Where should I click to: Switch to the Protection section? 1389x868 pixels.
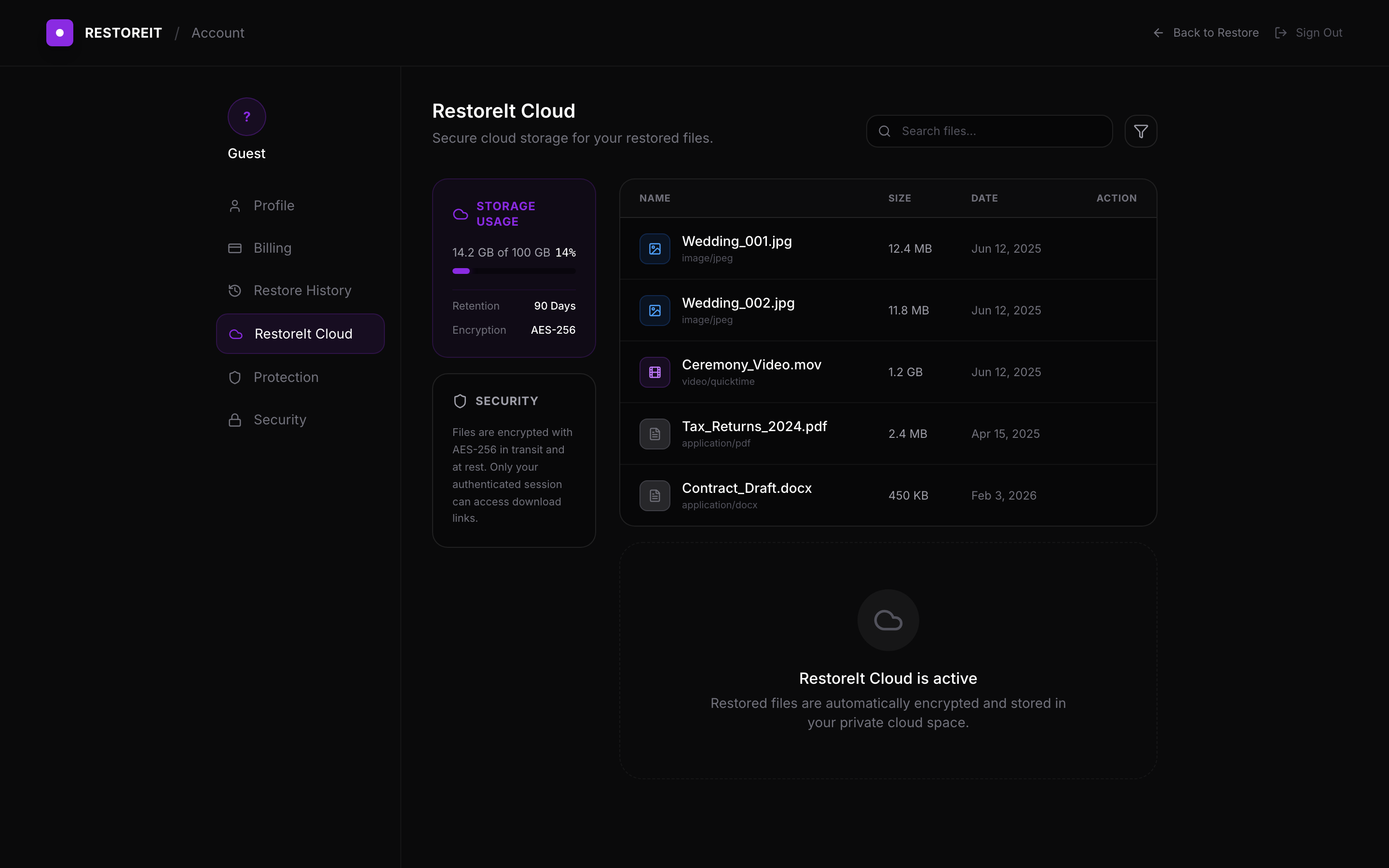[286, 377]
